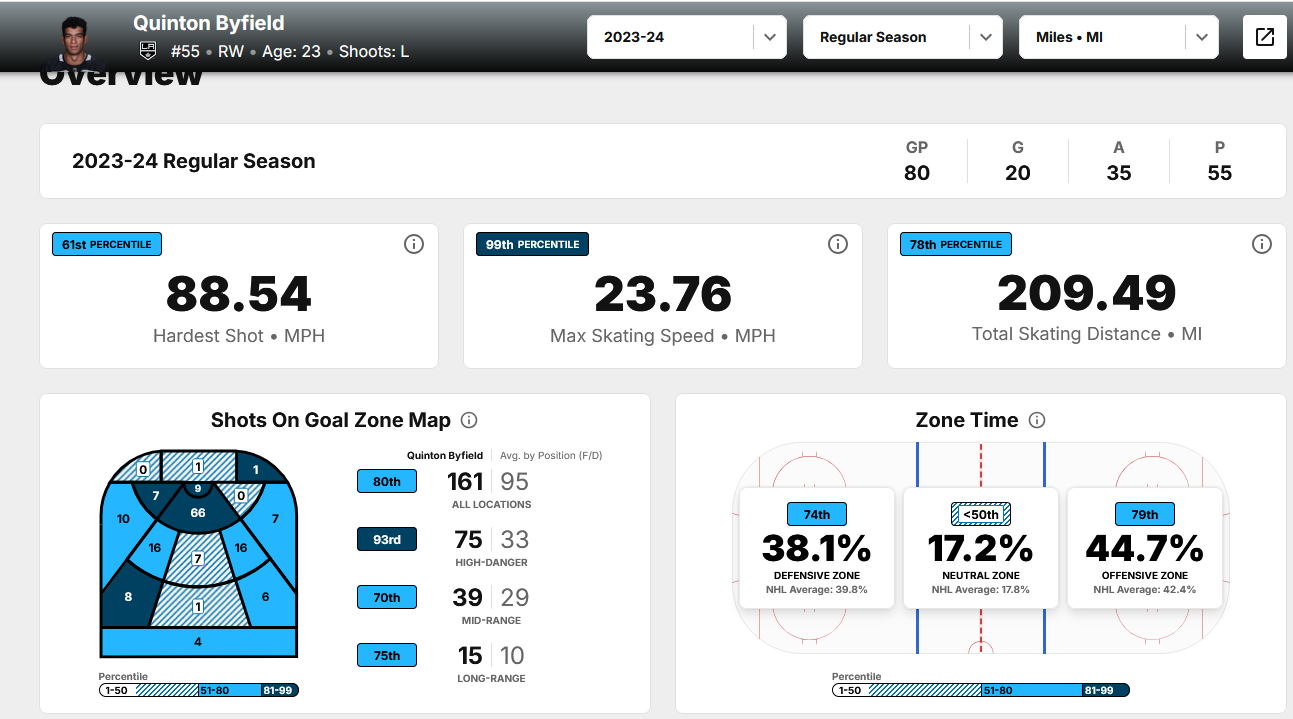The width and height of the screenshot is (1293, 719).
Task: Open the Miles • MI units dropdown
Action: click(1117, 37)
